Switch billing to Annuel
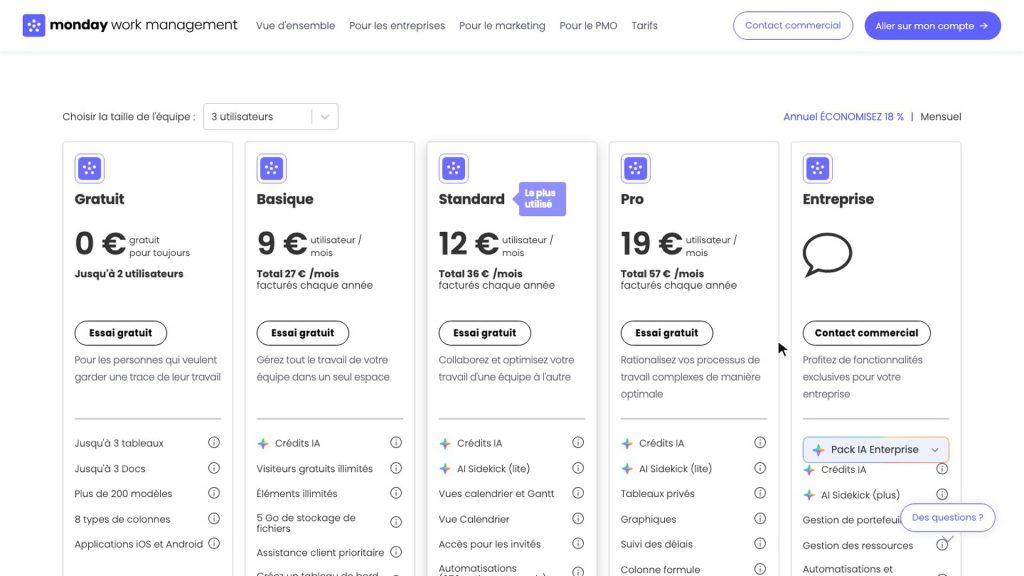Viewport: 1024px width, 576px height. click(x=843, y=117)
